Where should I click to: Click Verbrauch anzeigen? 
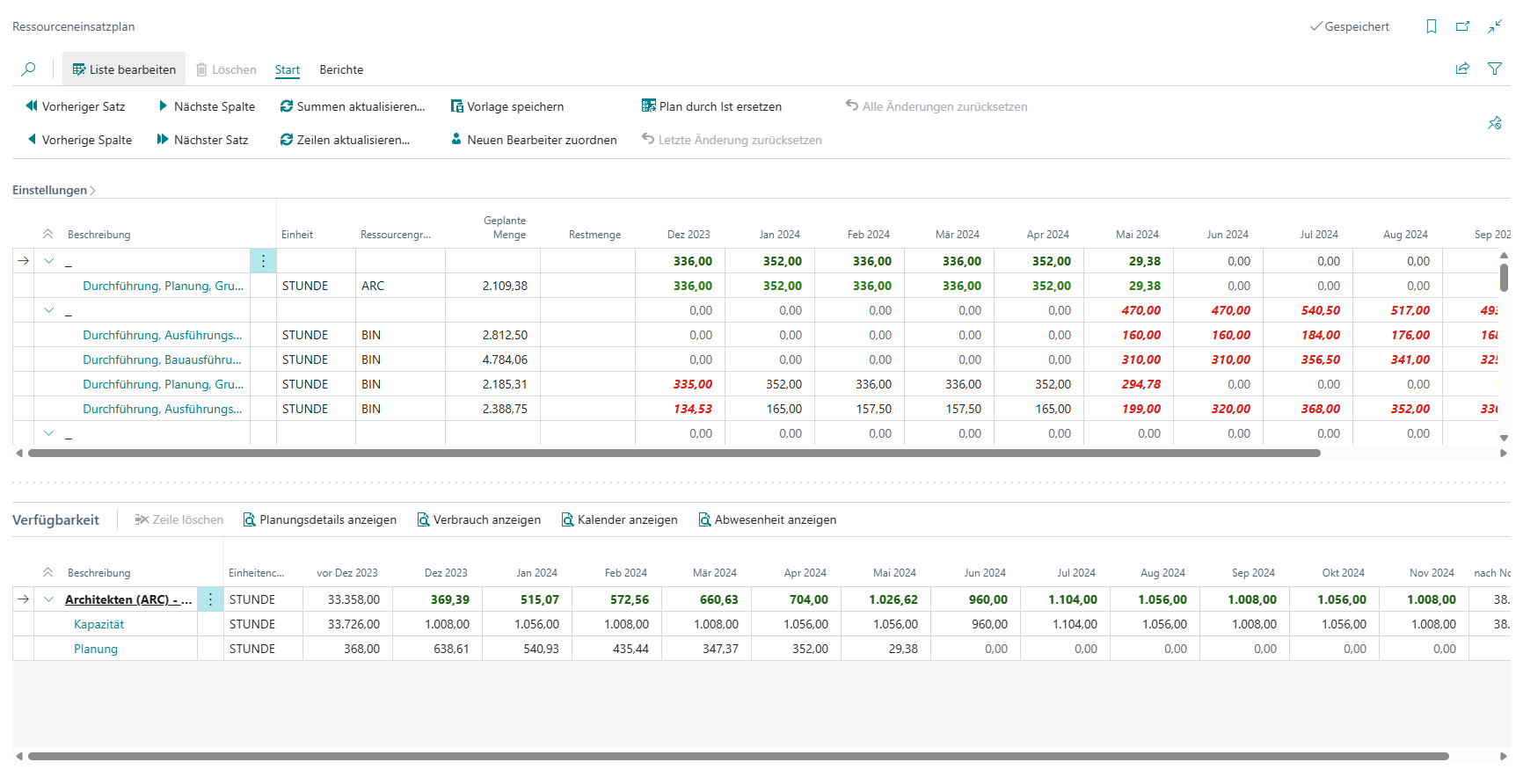coord(479,519)
